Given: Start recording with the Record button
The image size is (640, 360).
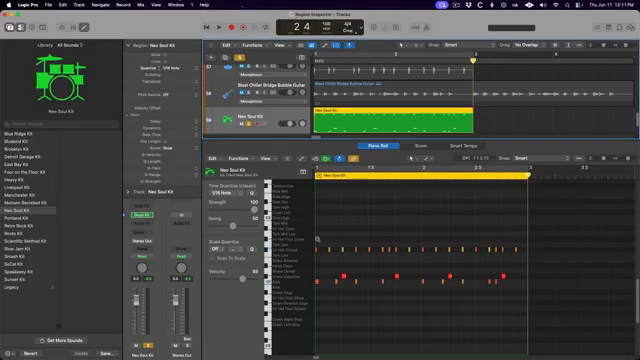Looking at the screenshot, I should click(x=231, y=27).
